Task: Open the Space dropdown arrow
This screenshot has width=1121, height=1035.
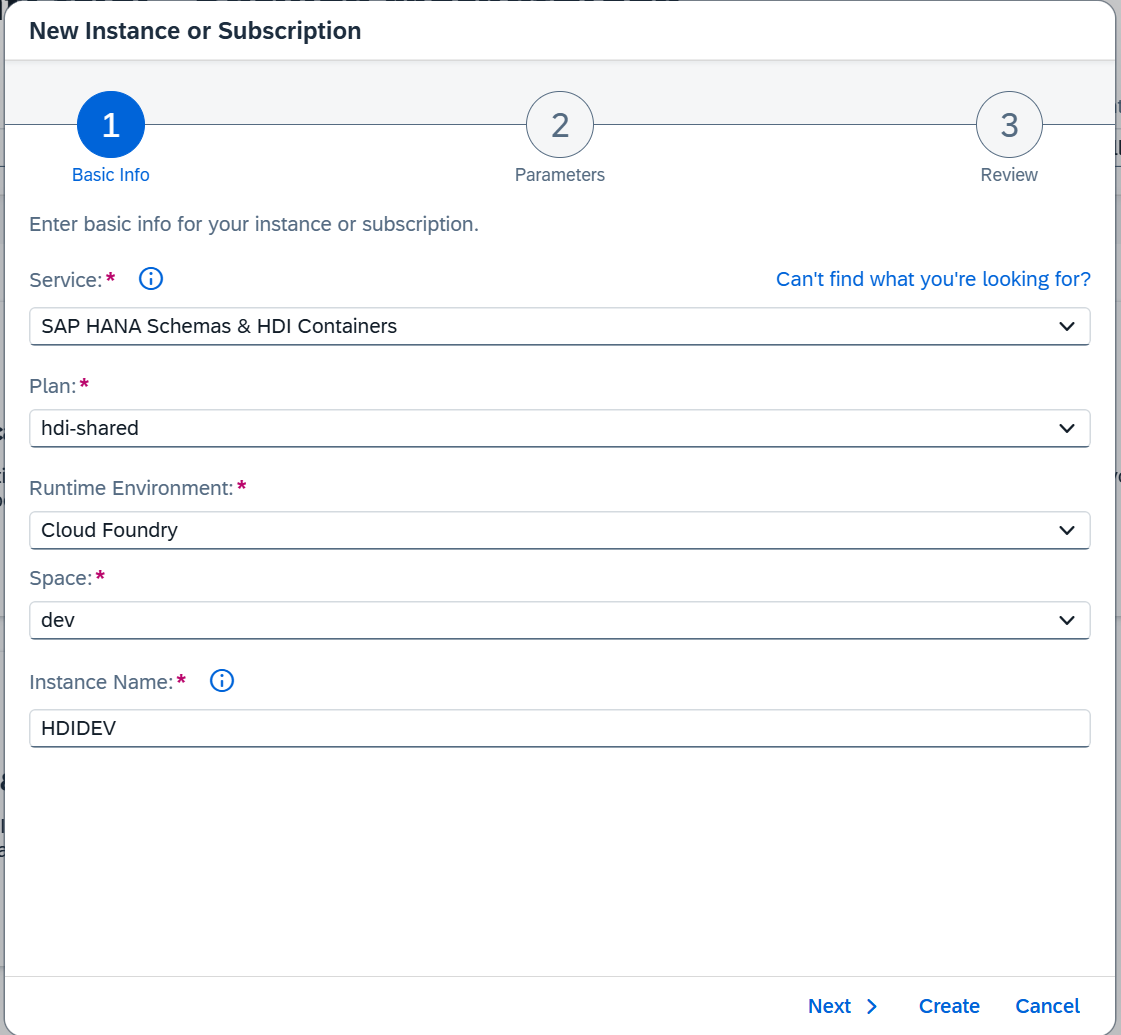Action: (1067, 620)
